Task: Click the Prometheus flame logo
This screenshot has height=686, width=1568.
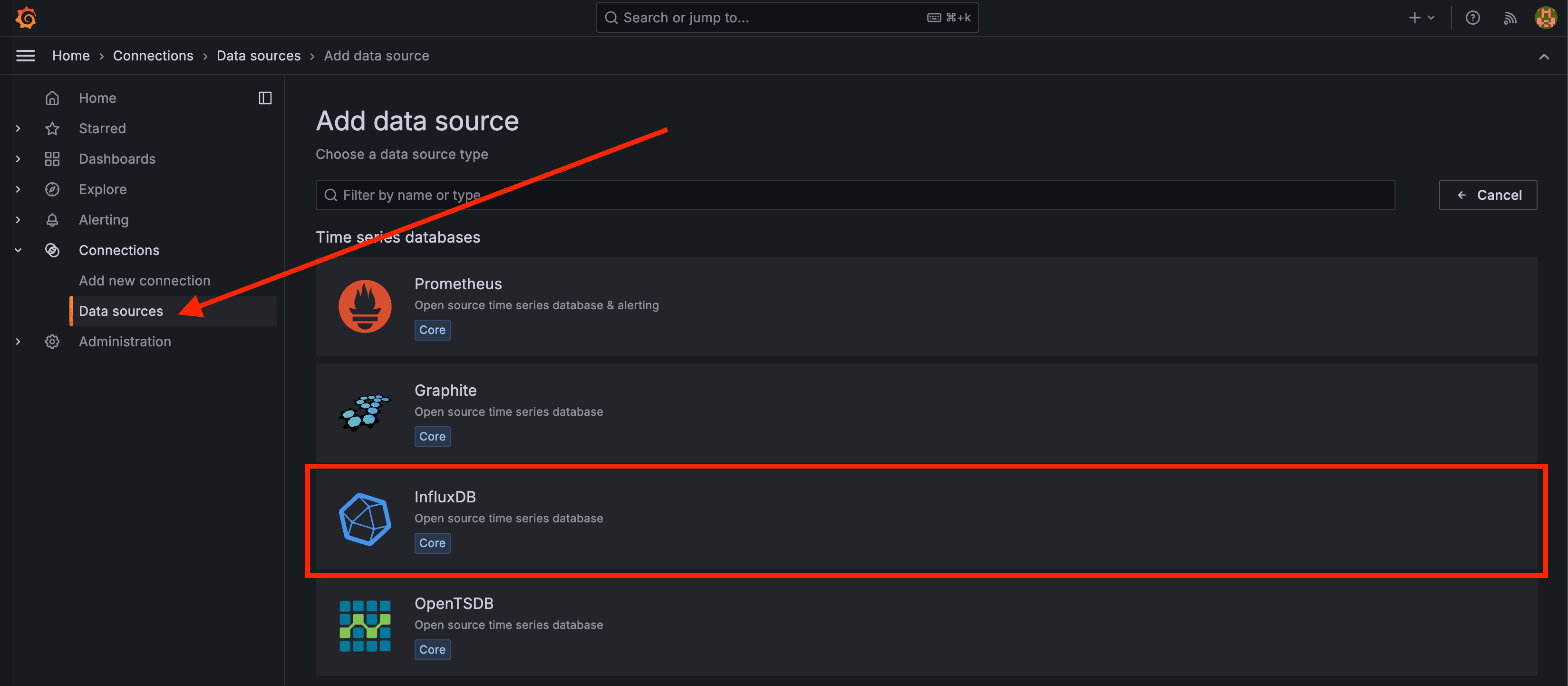Action: tap(365, 306)
